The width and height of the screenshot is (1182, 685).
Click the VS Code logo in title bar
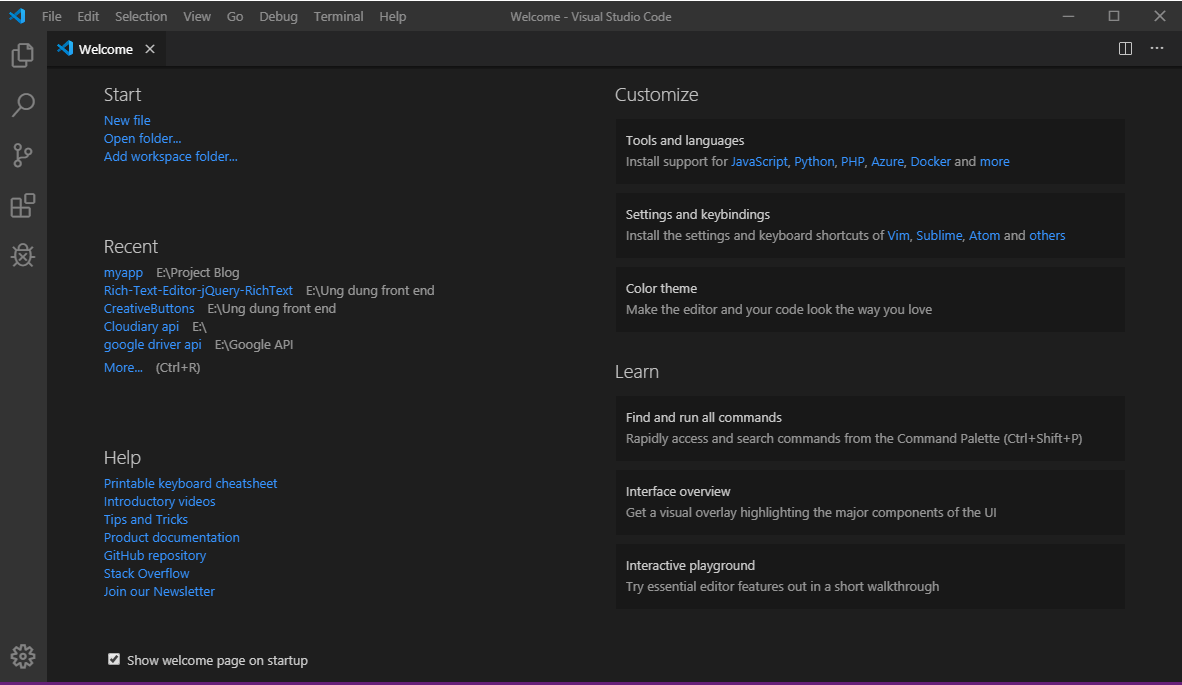(17, 16)
